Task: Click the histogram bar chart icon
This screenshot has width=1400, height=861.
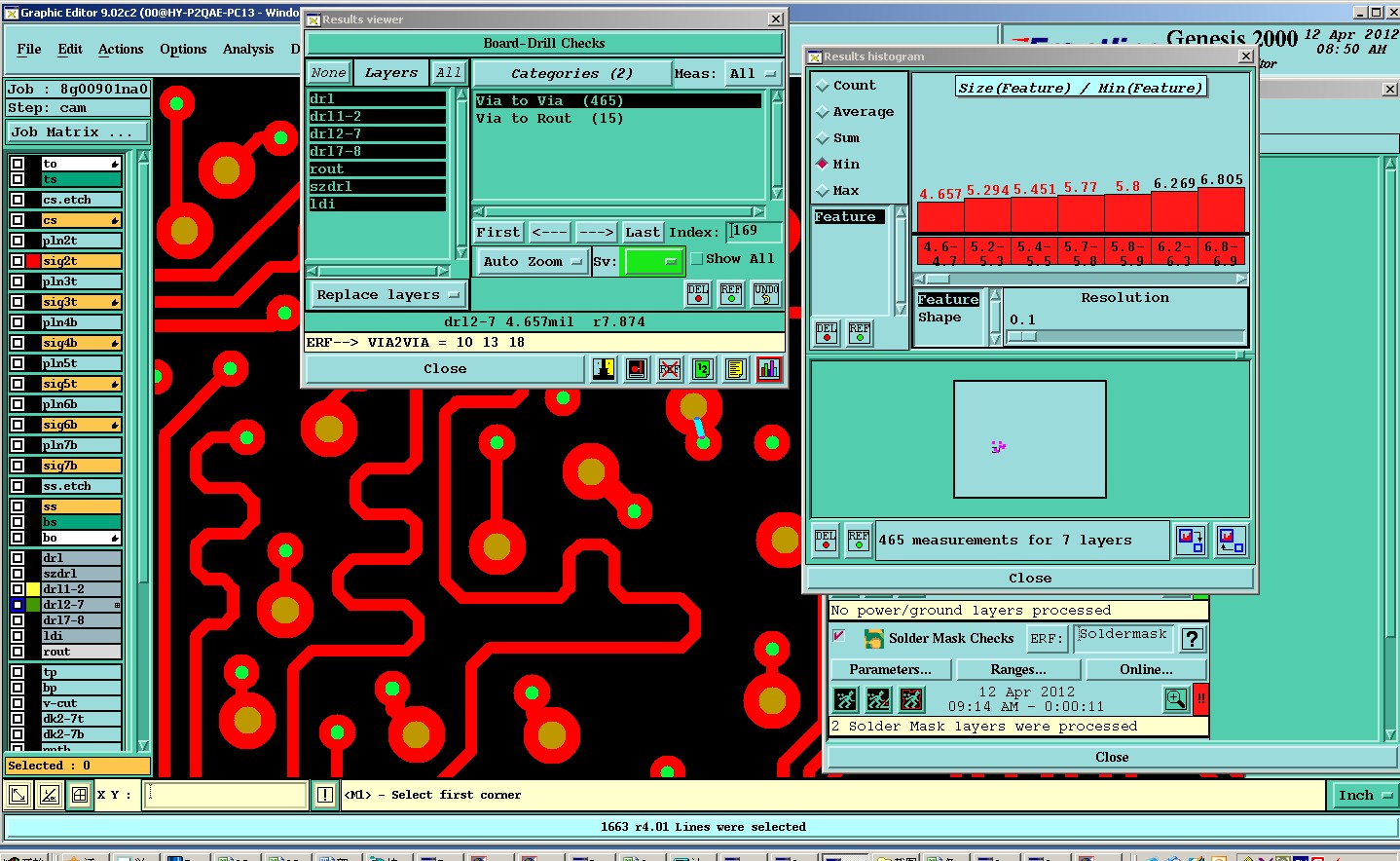Action: coord(769,369)
